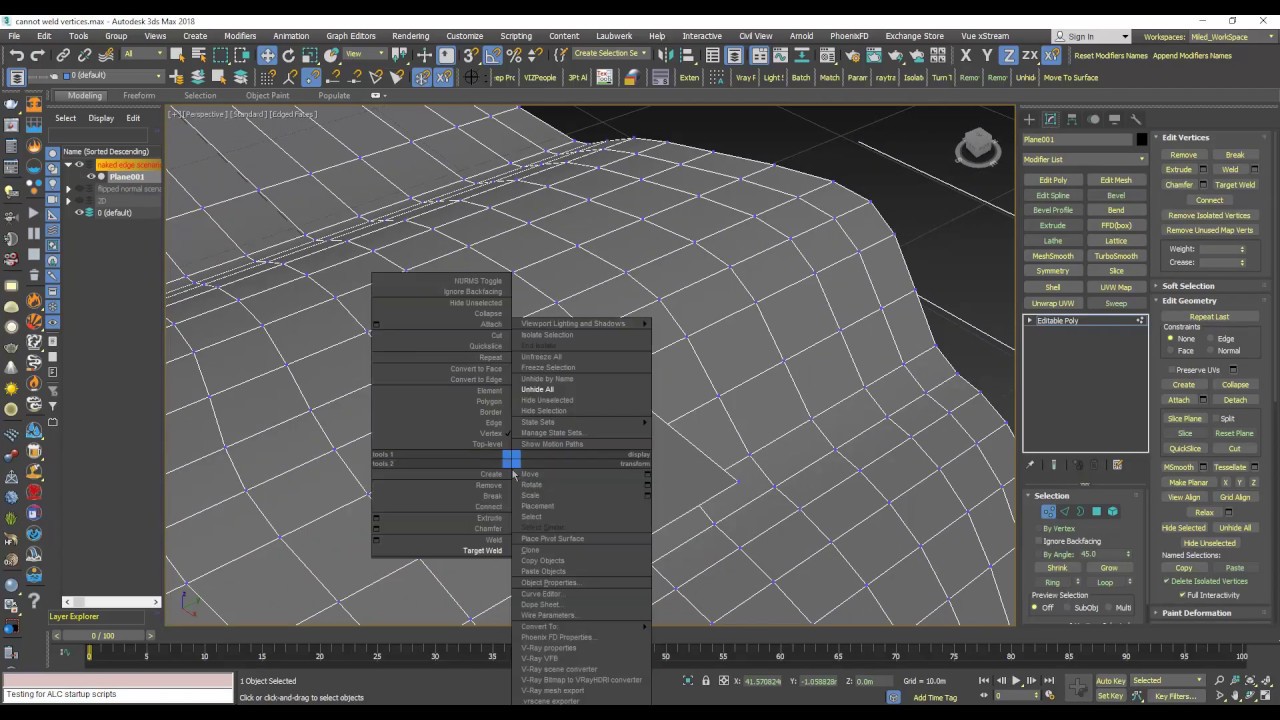Image resolution: width=1280 pixels, height=720 pixels.
Task: Select Polygon sub-object level icon
Action: click(x=1096, y=511)
